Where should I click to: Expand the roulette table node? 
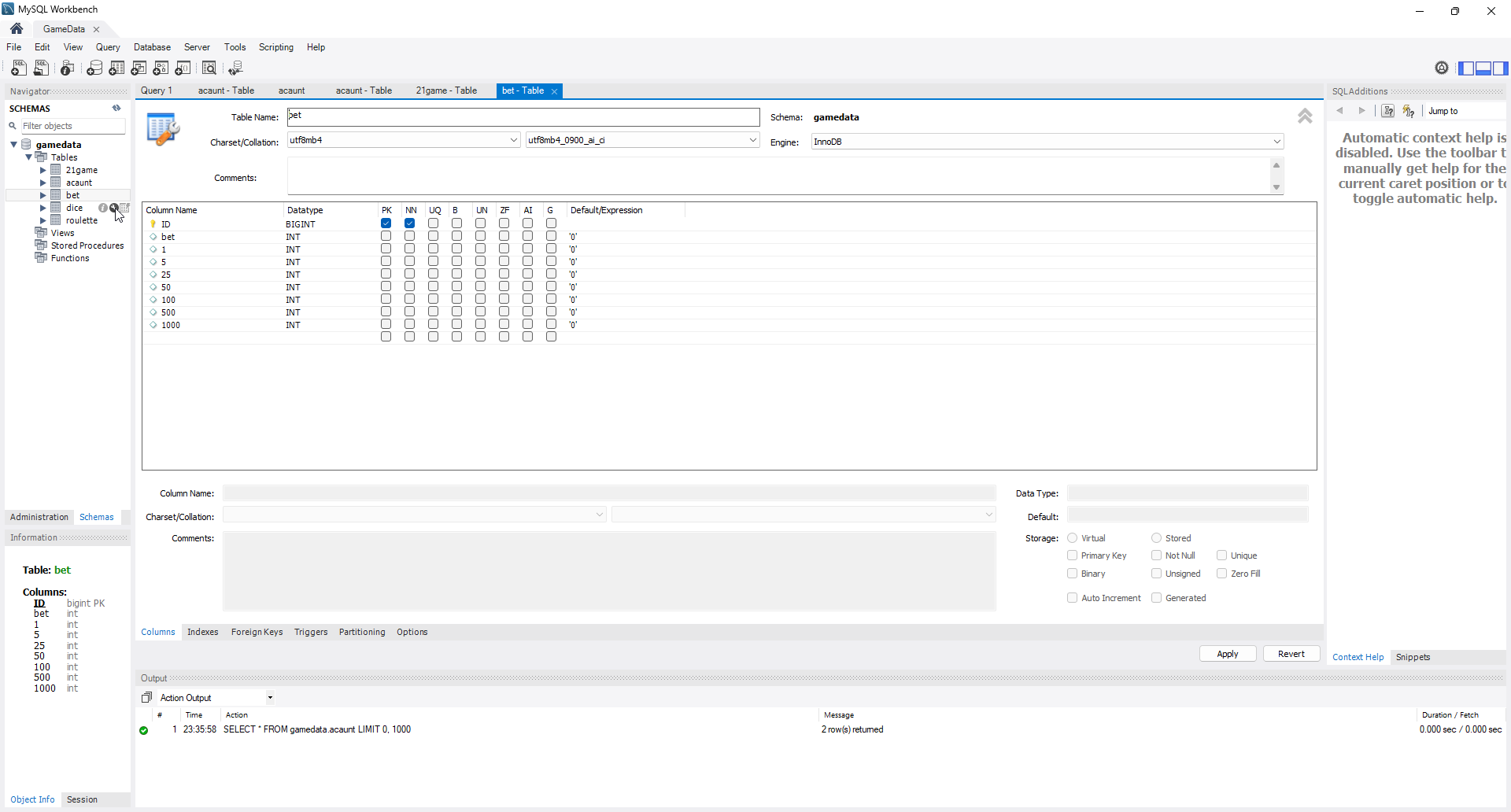pos(43,220)
